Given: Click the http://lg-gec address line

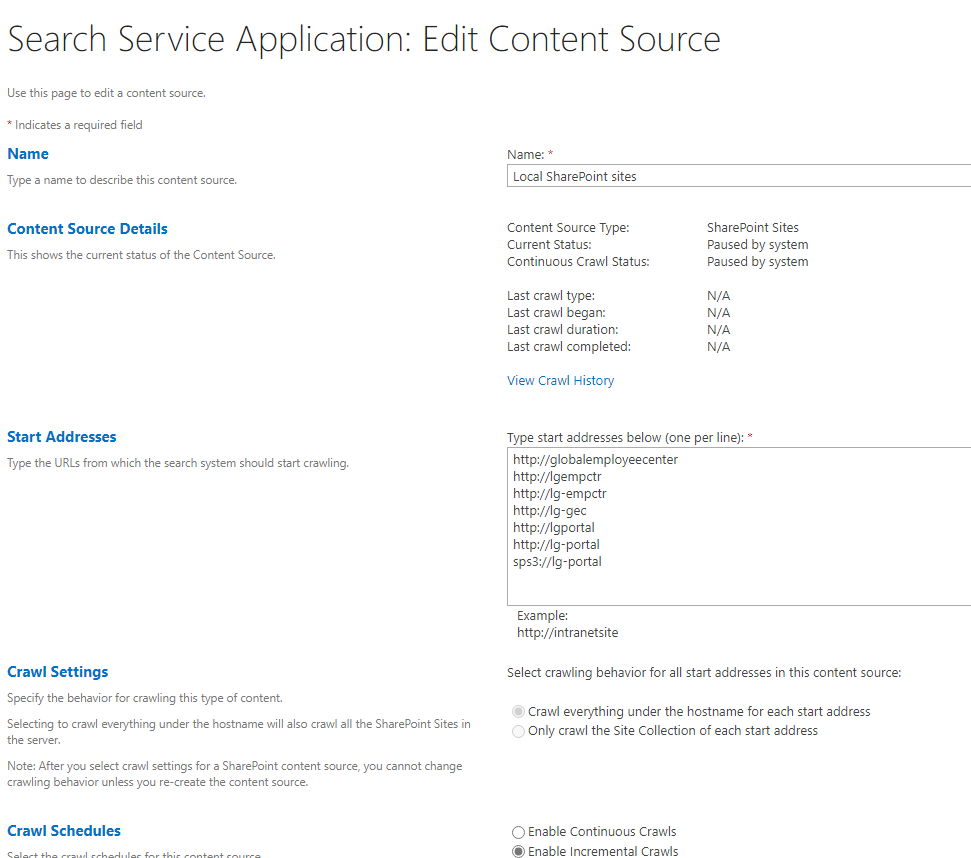Looking at the screenshot, I should [549, 511].
